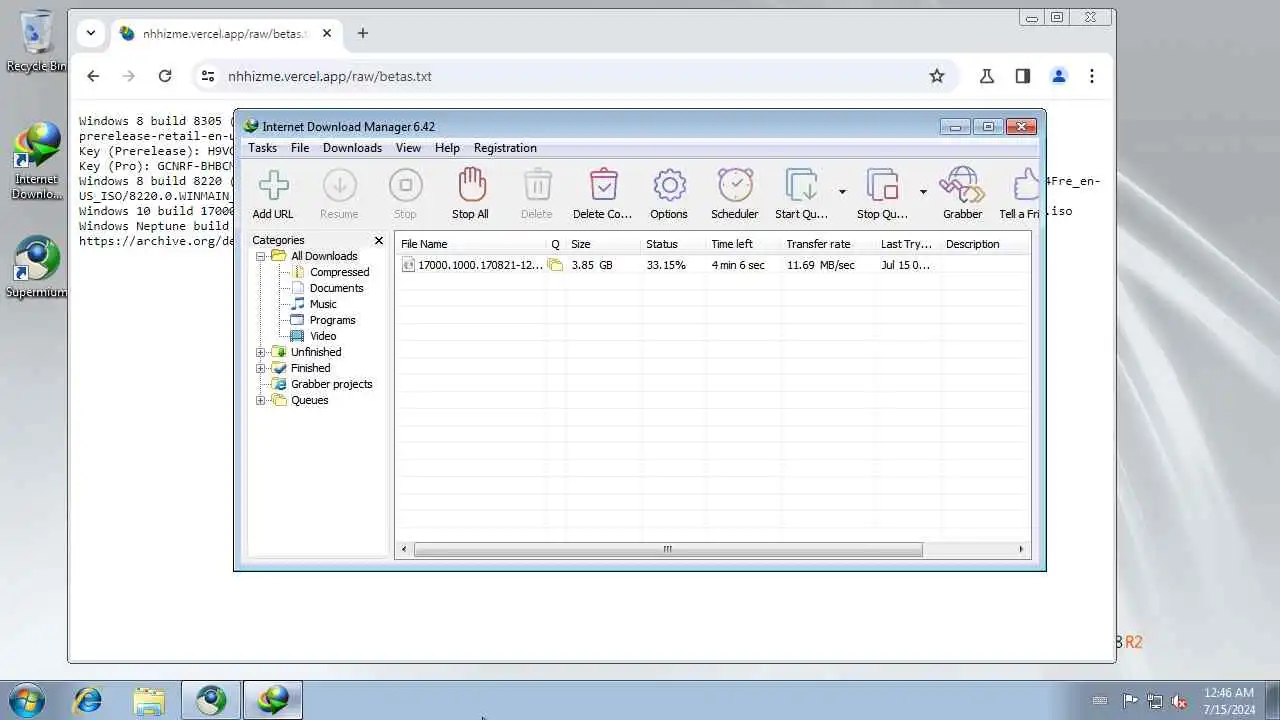Select the Music category
The height and width of the screenshot is (720, 1280).
point(323,304)
